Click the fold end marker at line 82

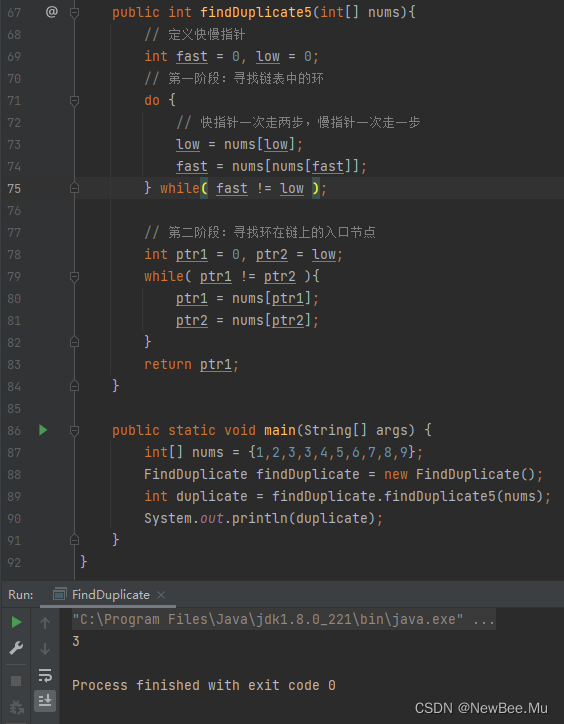pyautogui.click(x=74, y=342)
